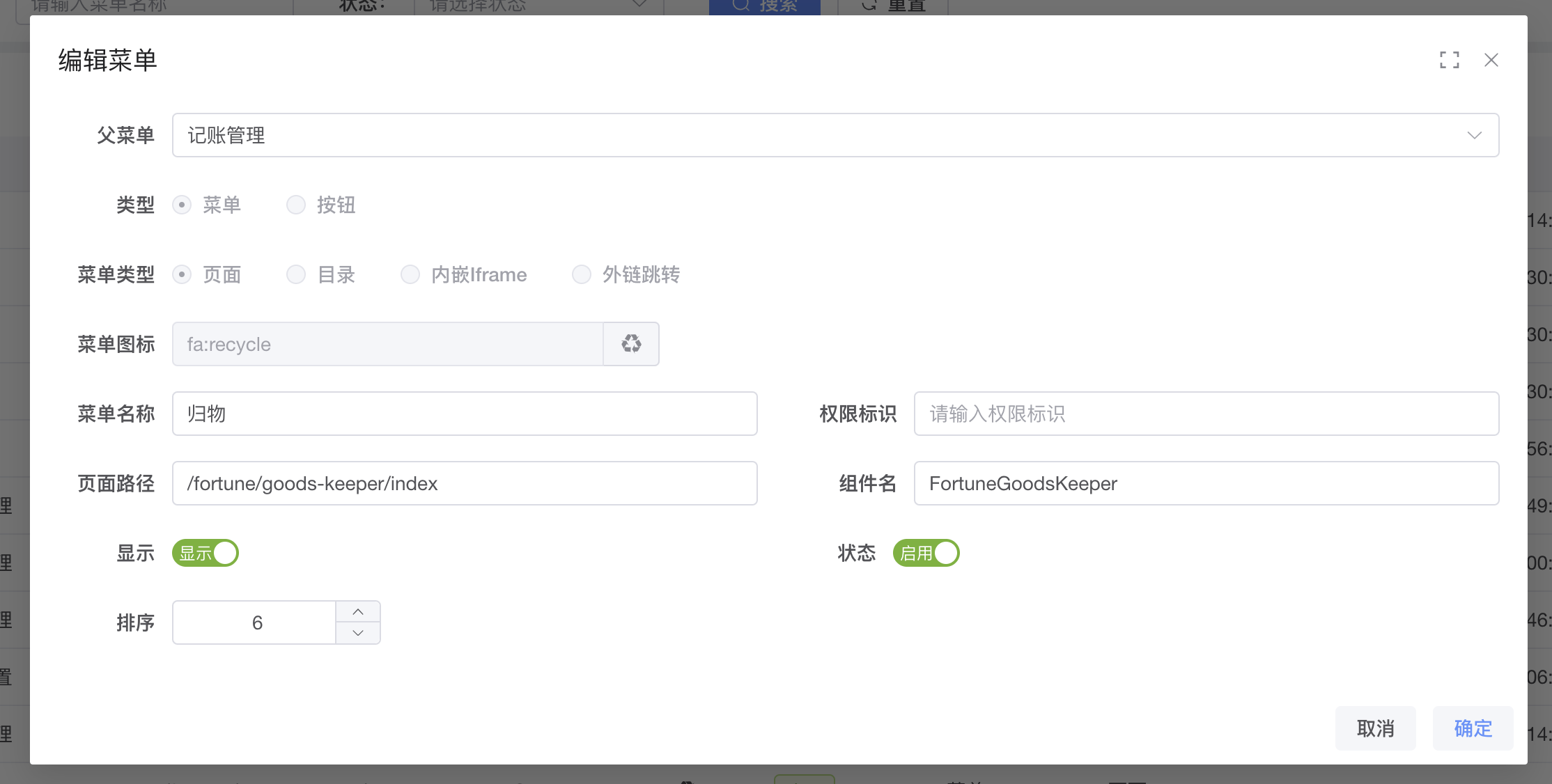Focus the 权限标识 input field
The height and width of the screenshot is (784, 1552).
pyautogui.click(x=1206, y=414)
